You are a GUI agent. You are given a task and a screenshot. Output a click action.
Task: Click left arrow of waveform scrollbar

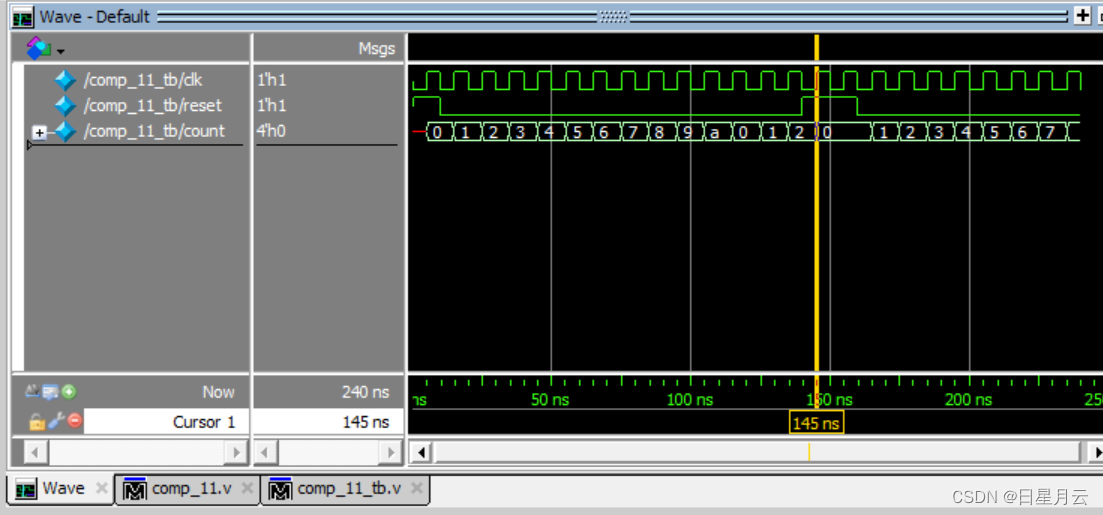[x=421, y=452]
